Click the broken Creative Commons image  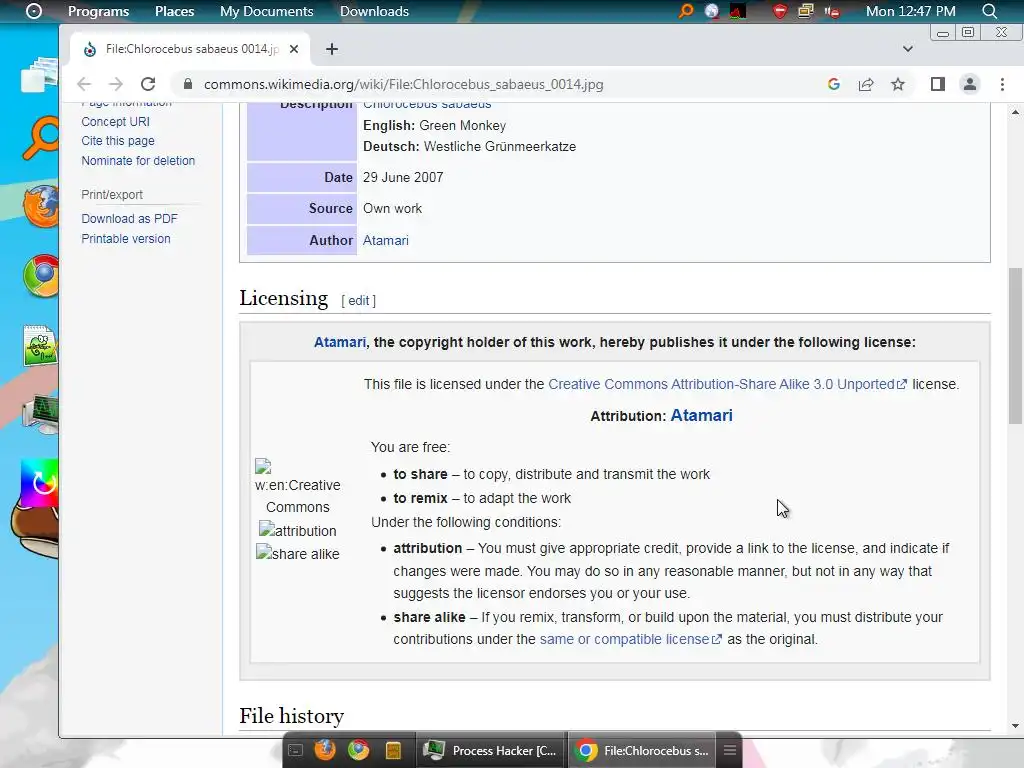coord(298,485)
